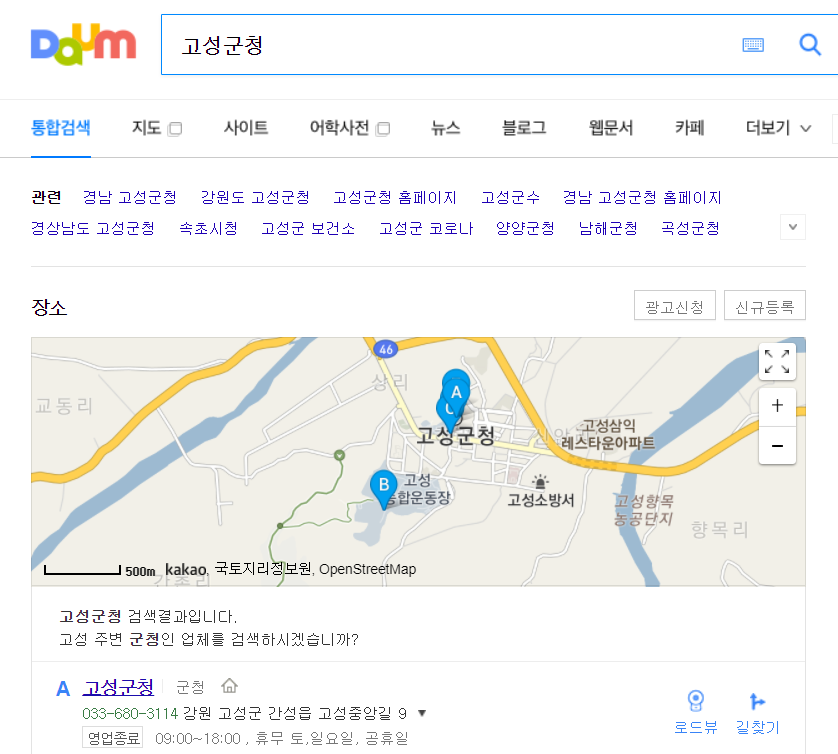Zoom in the map with plus
This screenshot has height=754, width=838.
pos(777,406)
